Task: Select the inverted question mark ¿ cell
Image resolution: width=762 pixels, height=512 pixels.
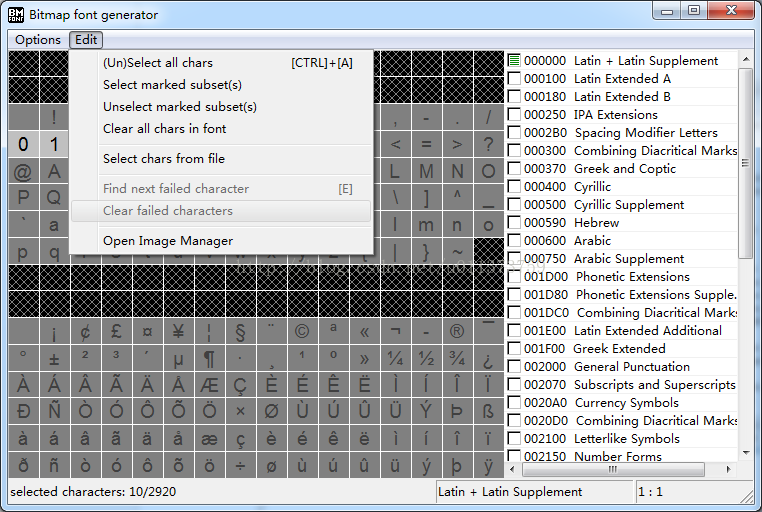Action: tap(488, 358)
